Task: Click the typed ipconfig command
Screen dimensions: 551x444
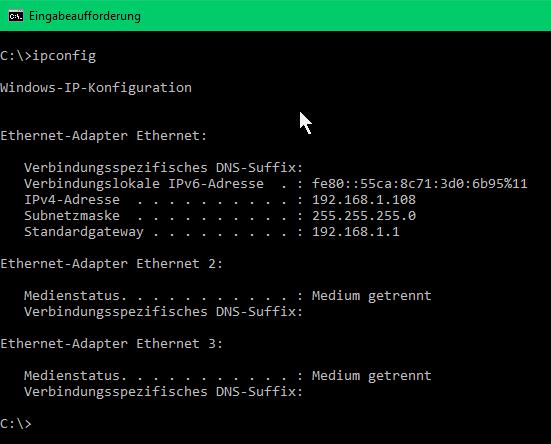Action: pyautogui.click(x=64, y=56)
